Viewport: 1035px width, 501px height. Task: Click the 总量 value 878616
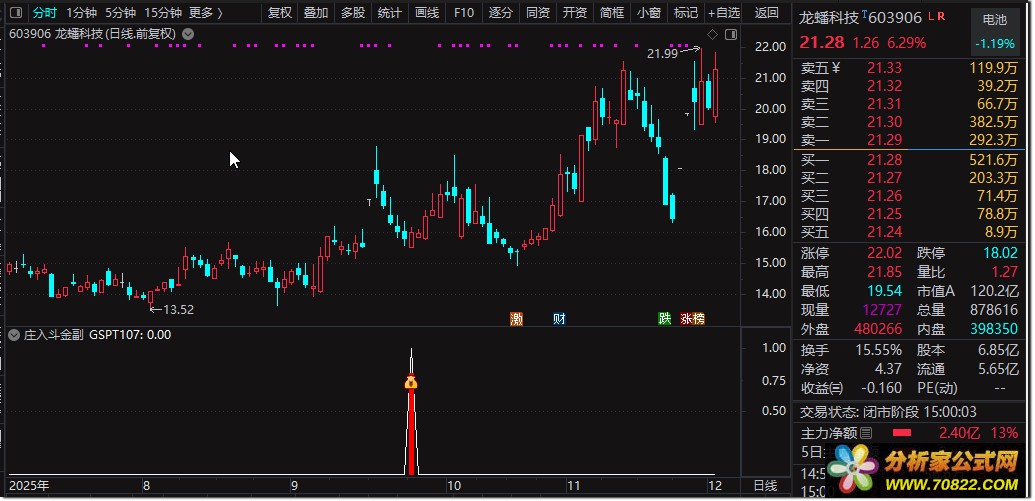pyautogui.click(x=993, y=310)
